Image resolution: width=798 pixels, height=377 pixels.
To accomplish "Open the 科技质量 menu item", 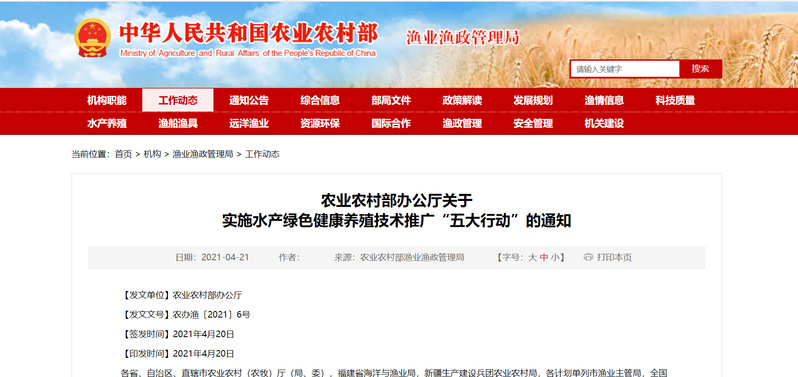I will (x=675, y=100).
